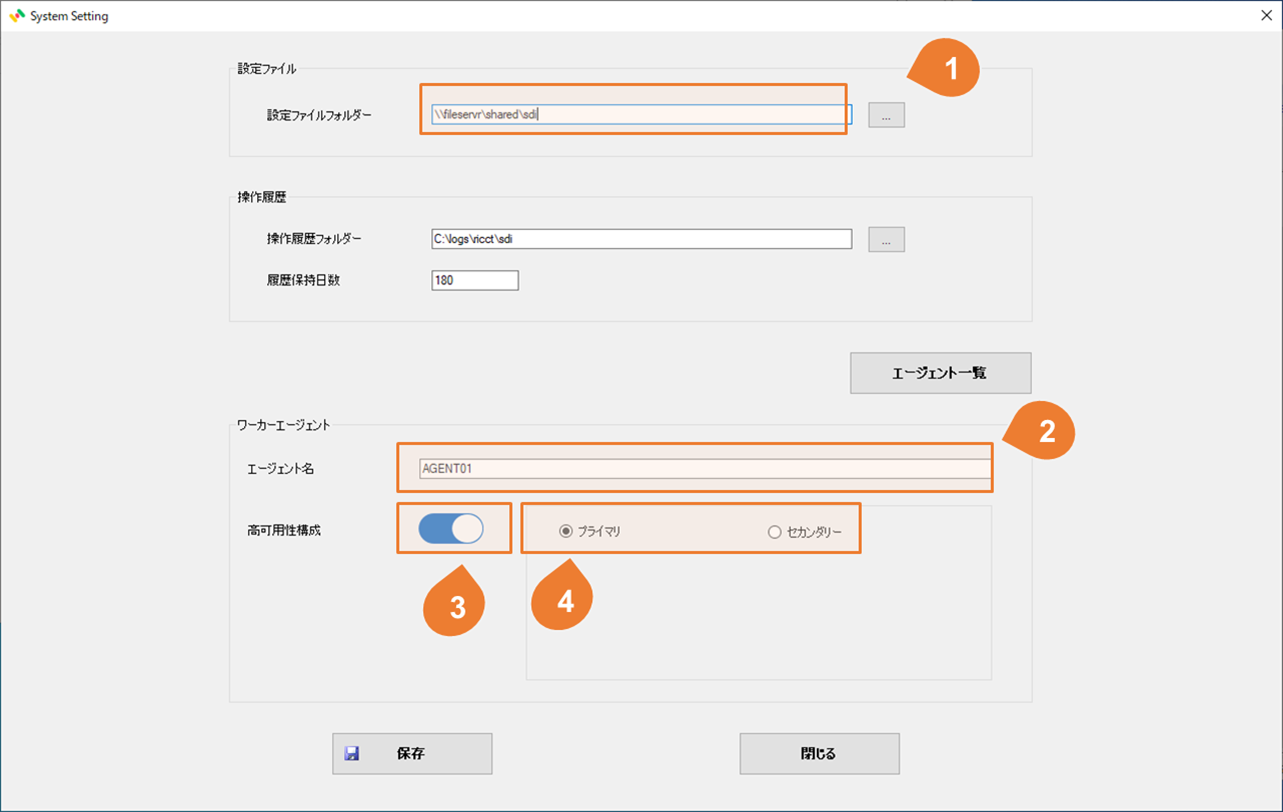
Task: Click the System Setting app icon in title bar
Action: pyautogui.click(x=16, y=16)
